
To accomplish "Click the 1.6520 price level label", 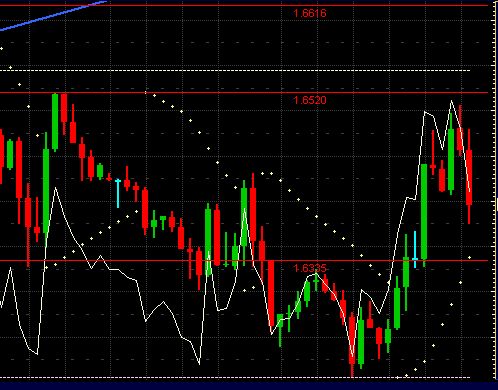I will [310, 100].
